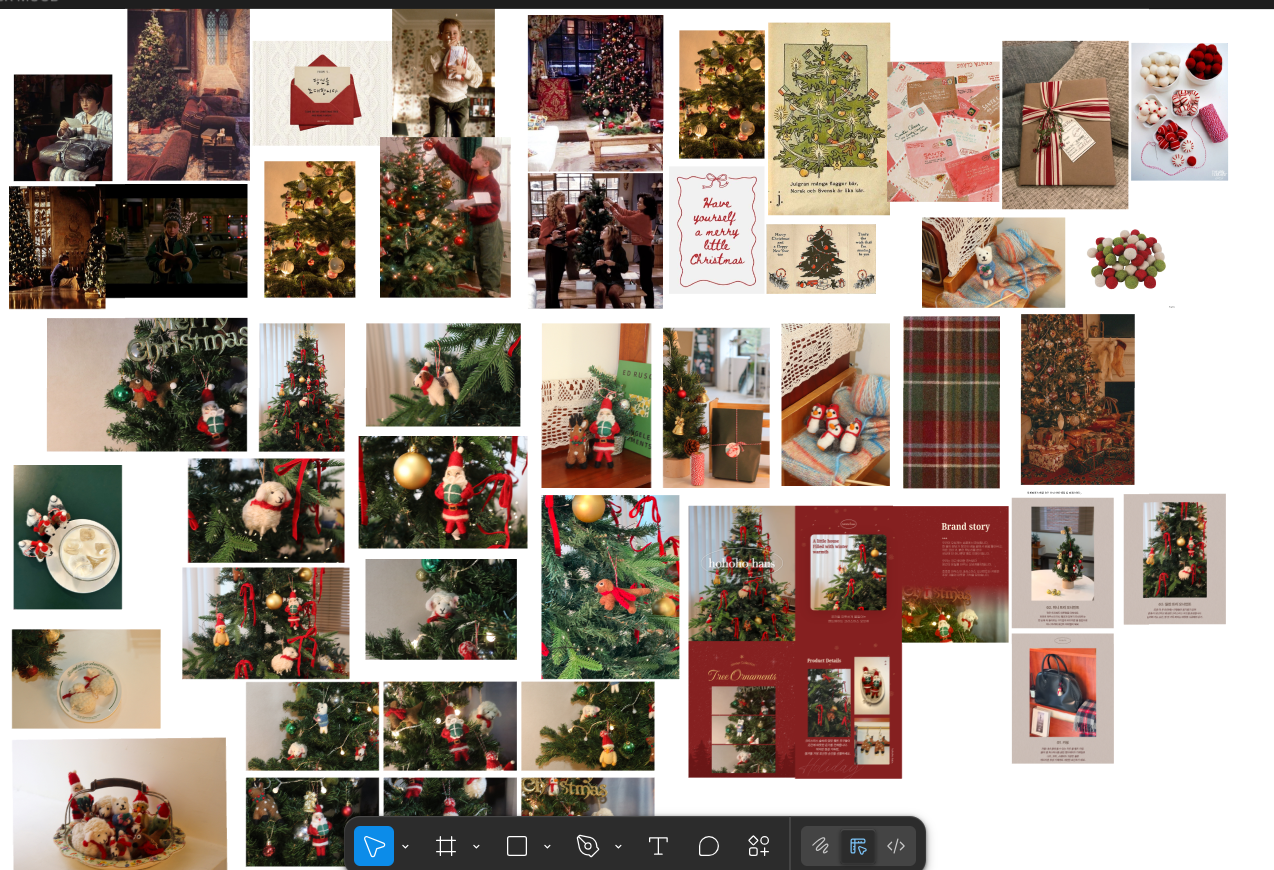Click the 'Product Details' panel
The image size is (1274, 870).
click(848, 709)
